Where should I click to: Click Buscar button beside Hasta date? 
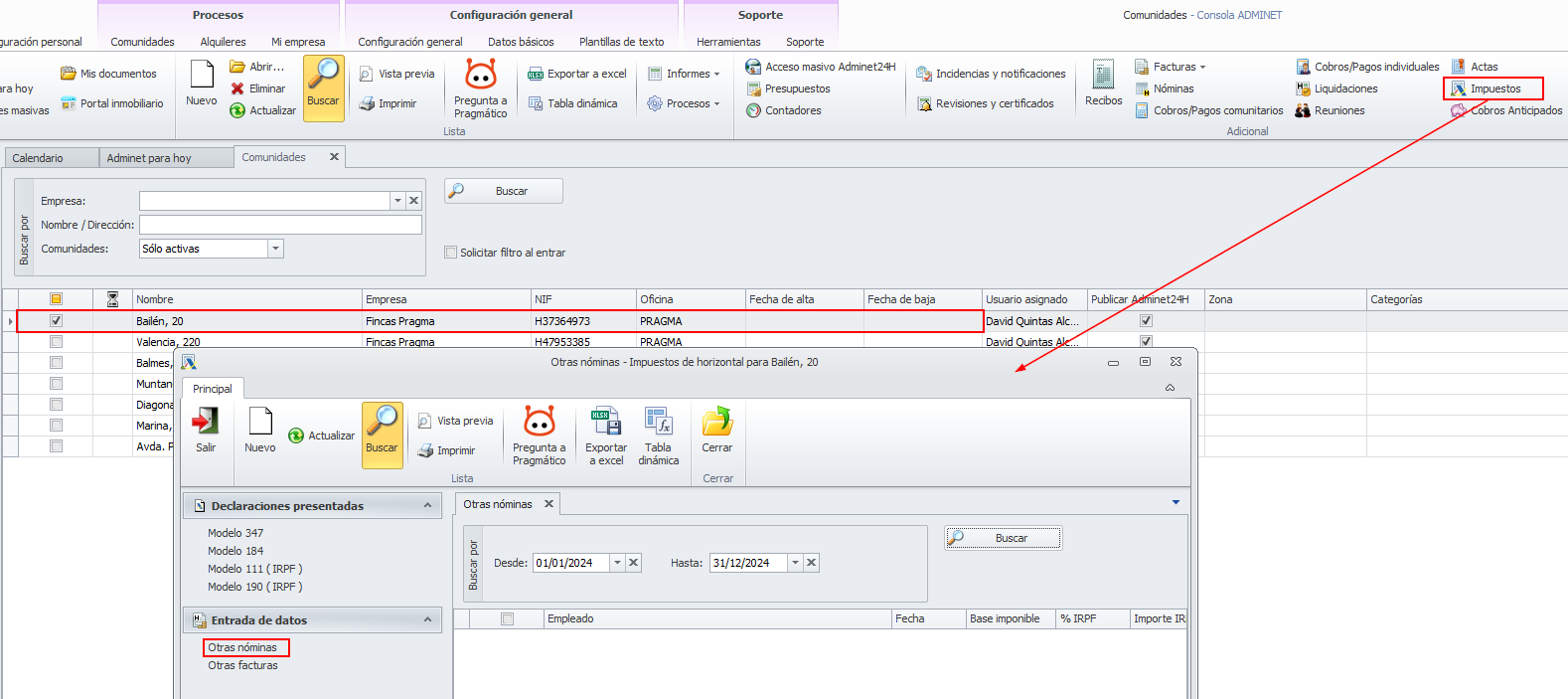coord(1004,538)
